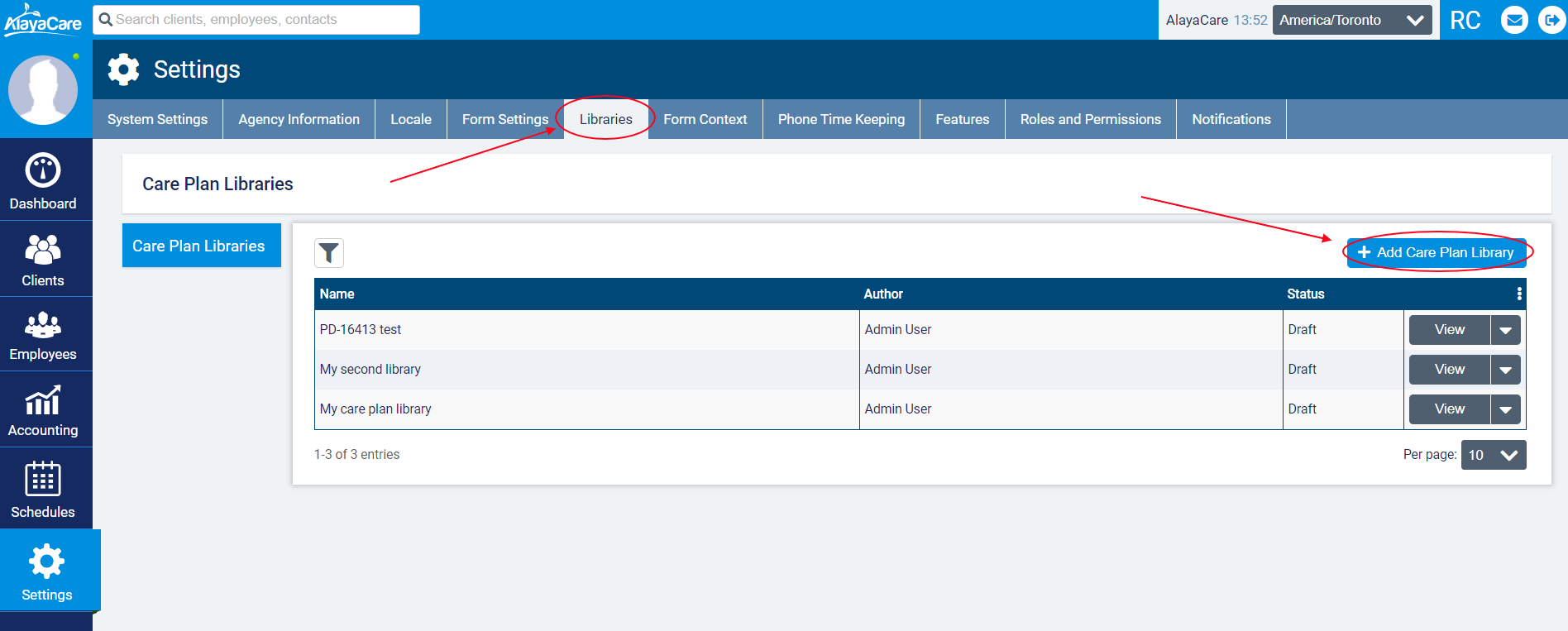Viewport: 1568px width, 631px height.
Task: Open Schedules calendar icon
Action: pyautogui.click(x=43, y=479)
